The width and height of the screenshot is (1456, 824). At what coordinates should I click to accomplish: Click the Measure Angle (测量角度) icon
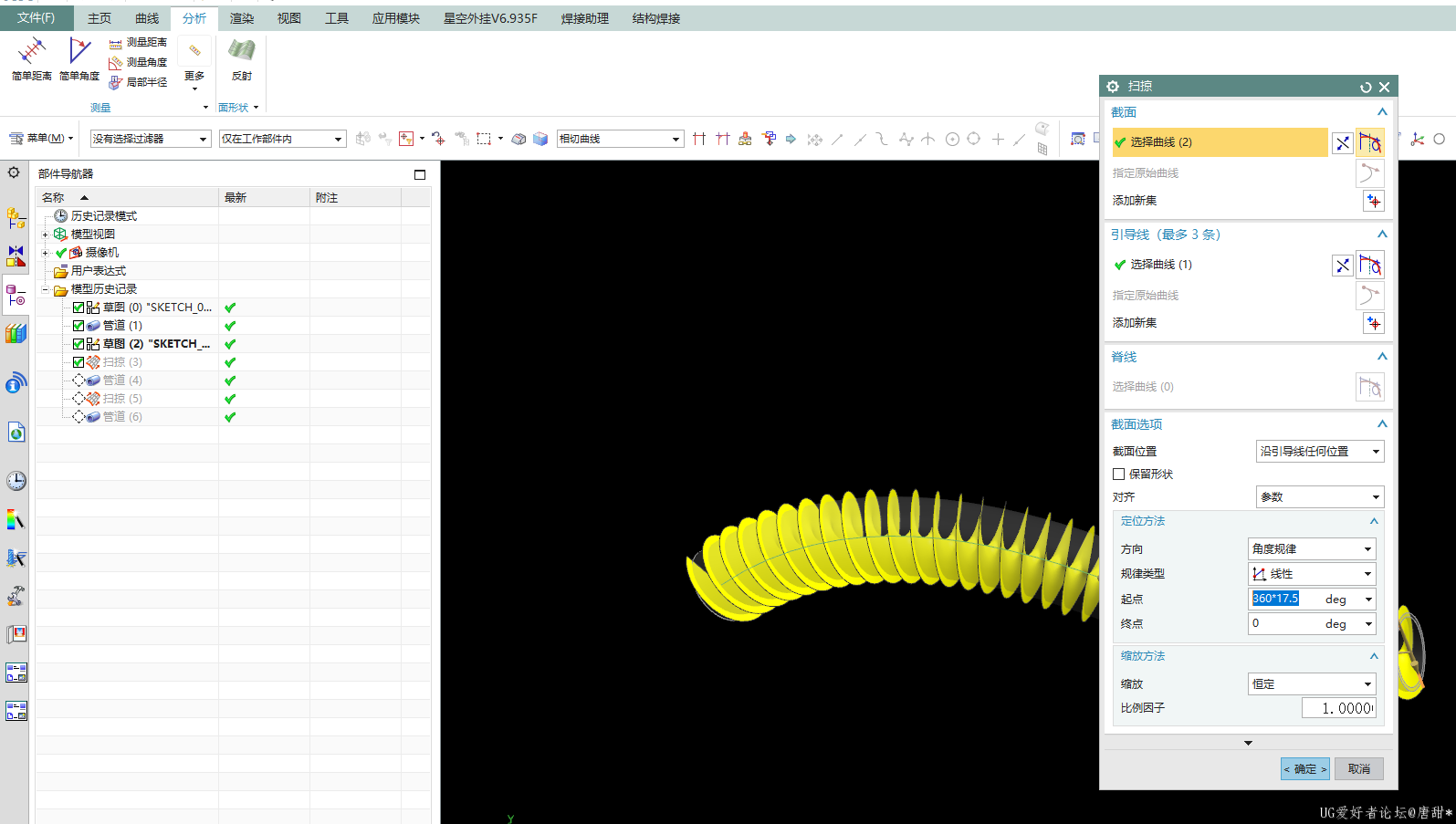(115, 63)
